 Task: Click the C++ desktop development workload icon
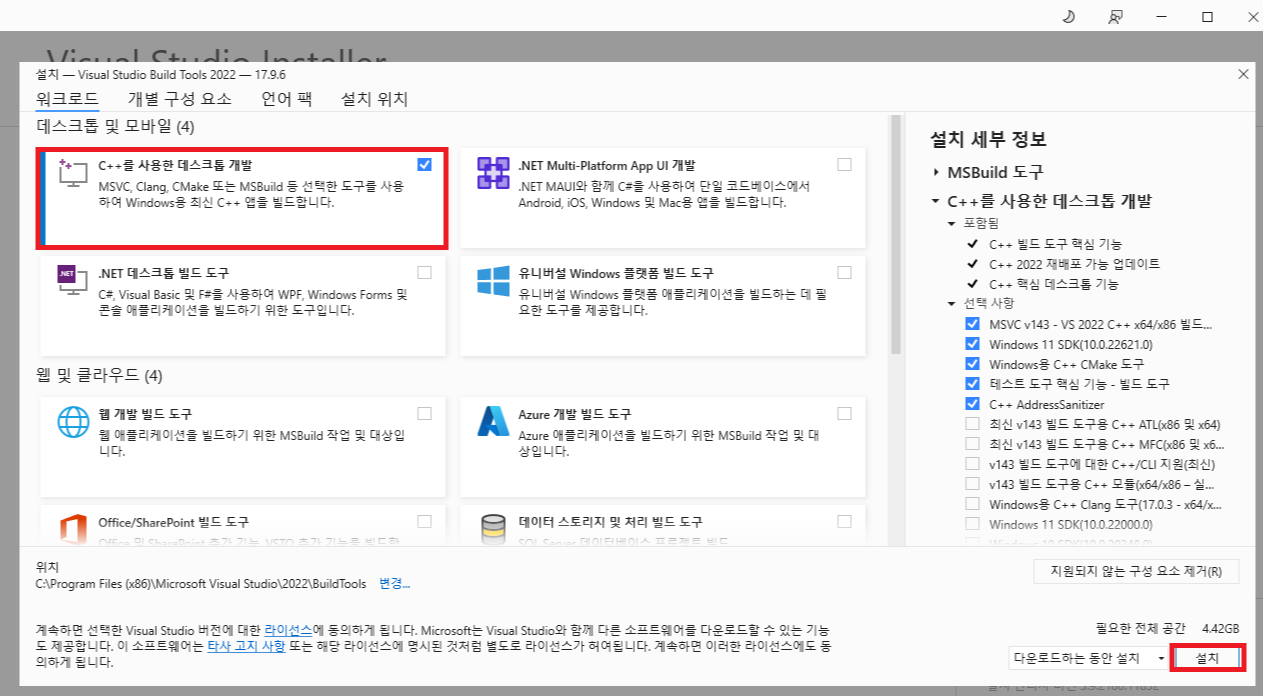pyautogui.click(x=74, y=173)
